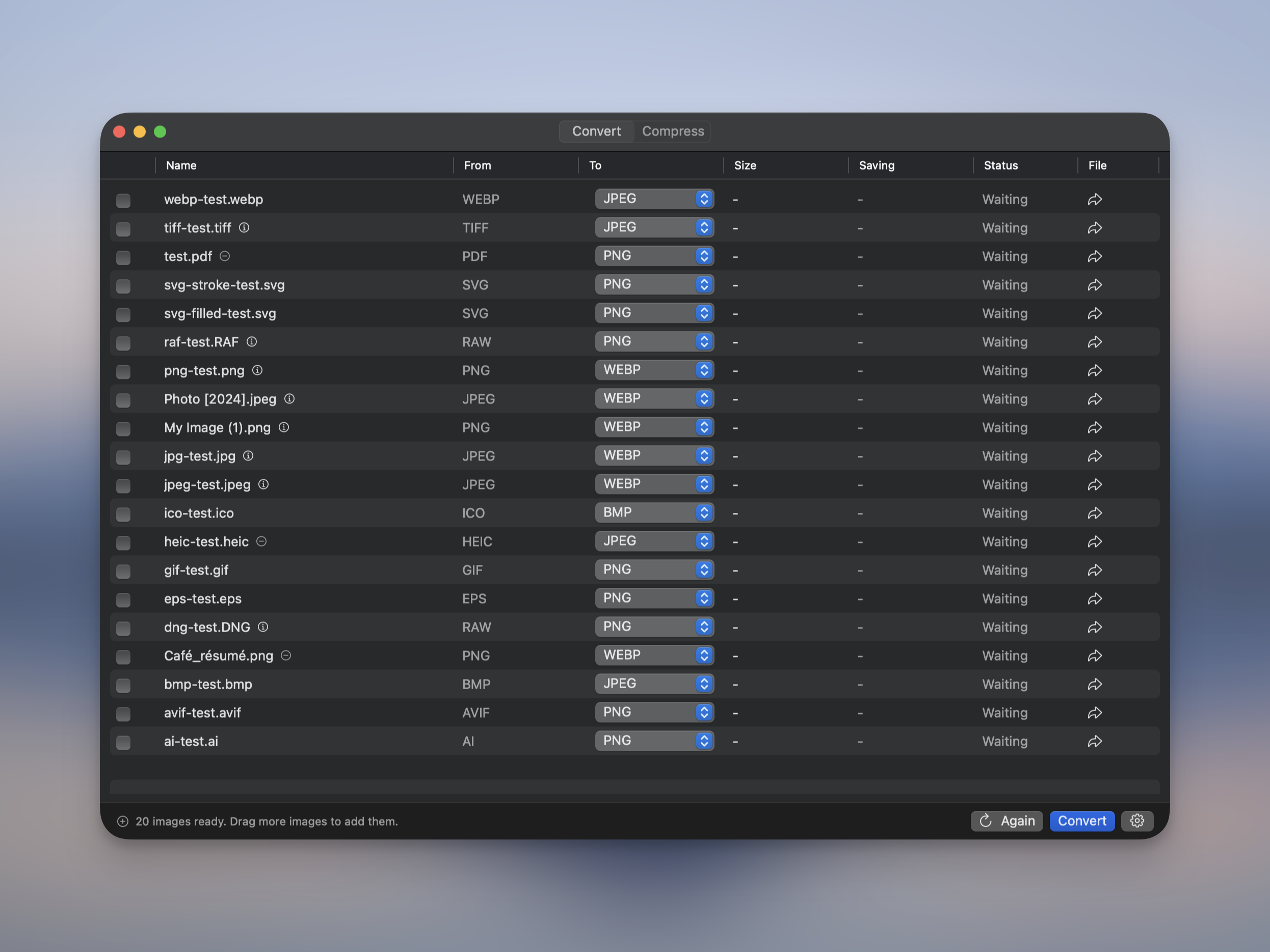Screen dimensions: 1270x952
Task: Select the Convert tab at top
Action: click(596, 131)
